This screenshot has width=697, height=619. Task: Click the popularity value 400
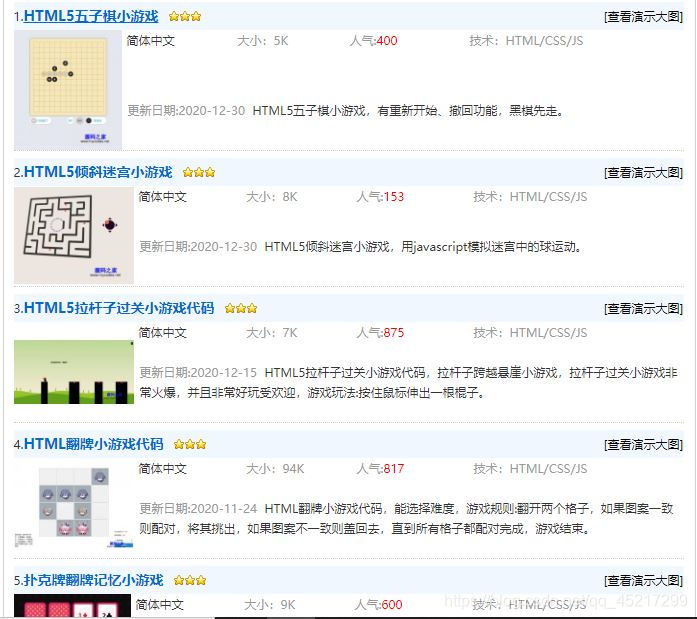tap(387, 41)
